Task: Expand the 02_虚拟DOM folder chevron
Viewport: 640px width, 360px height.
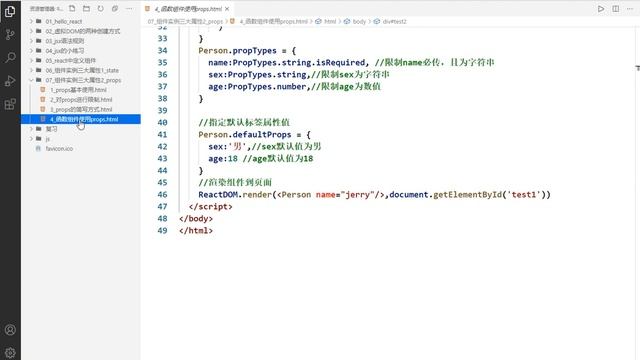Action: pos(31,31)
